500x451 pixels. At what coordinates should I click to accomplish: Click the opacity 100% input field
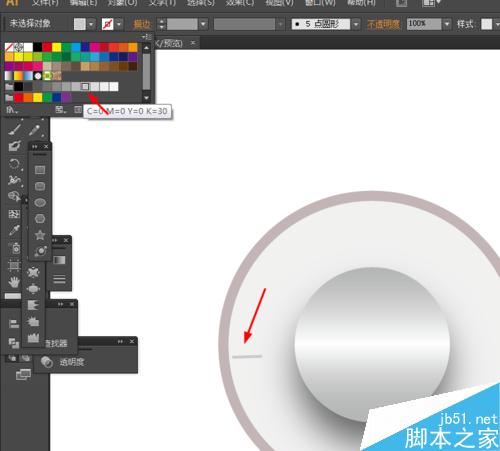tap(424, 24)
